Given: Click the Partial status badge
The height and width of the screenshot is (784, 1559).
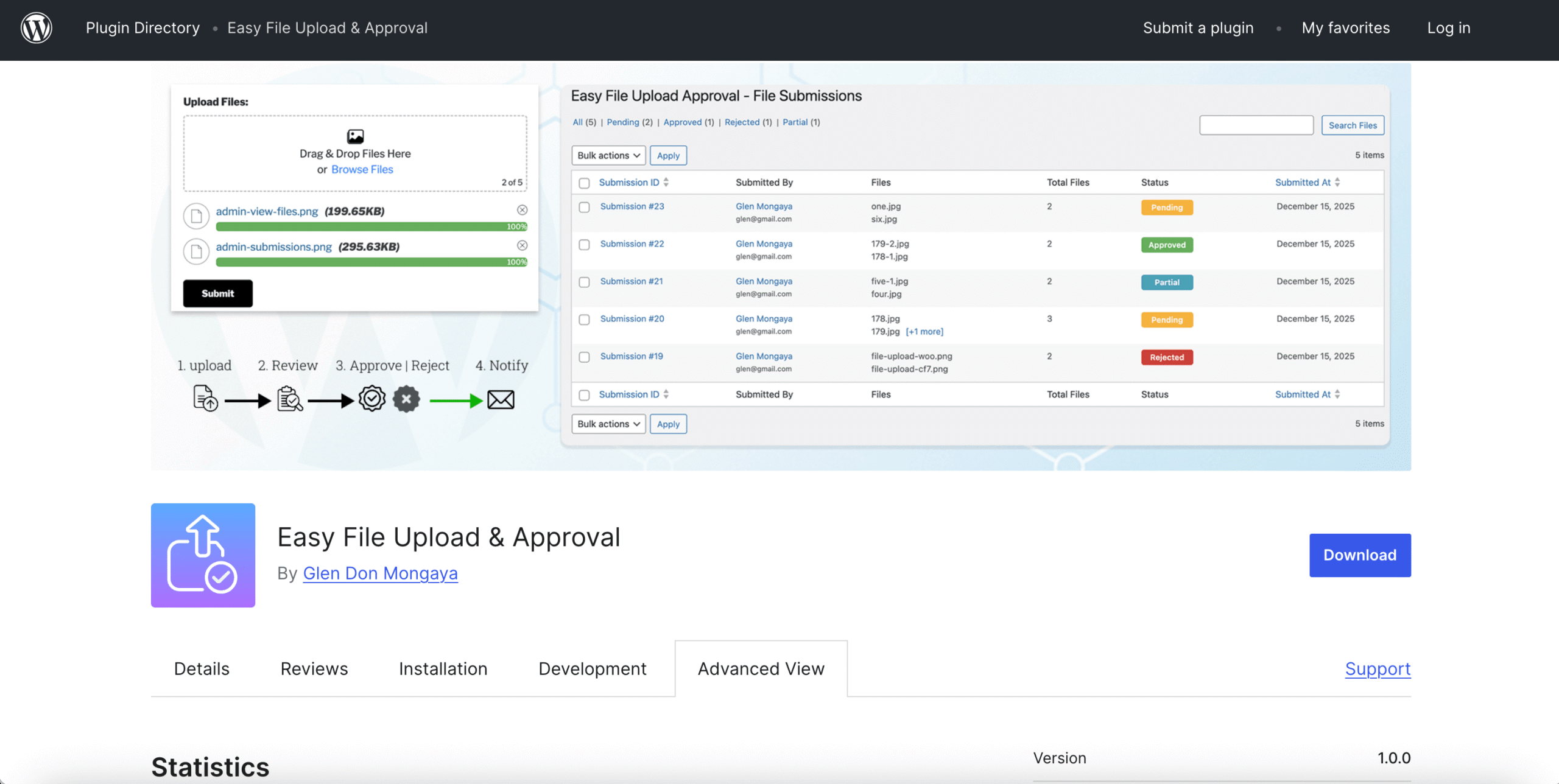Looking at the screenshot, I should (x=1166, y=282).
